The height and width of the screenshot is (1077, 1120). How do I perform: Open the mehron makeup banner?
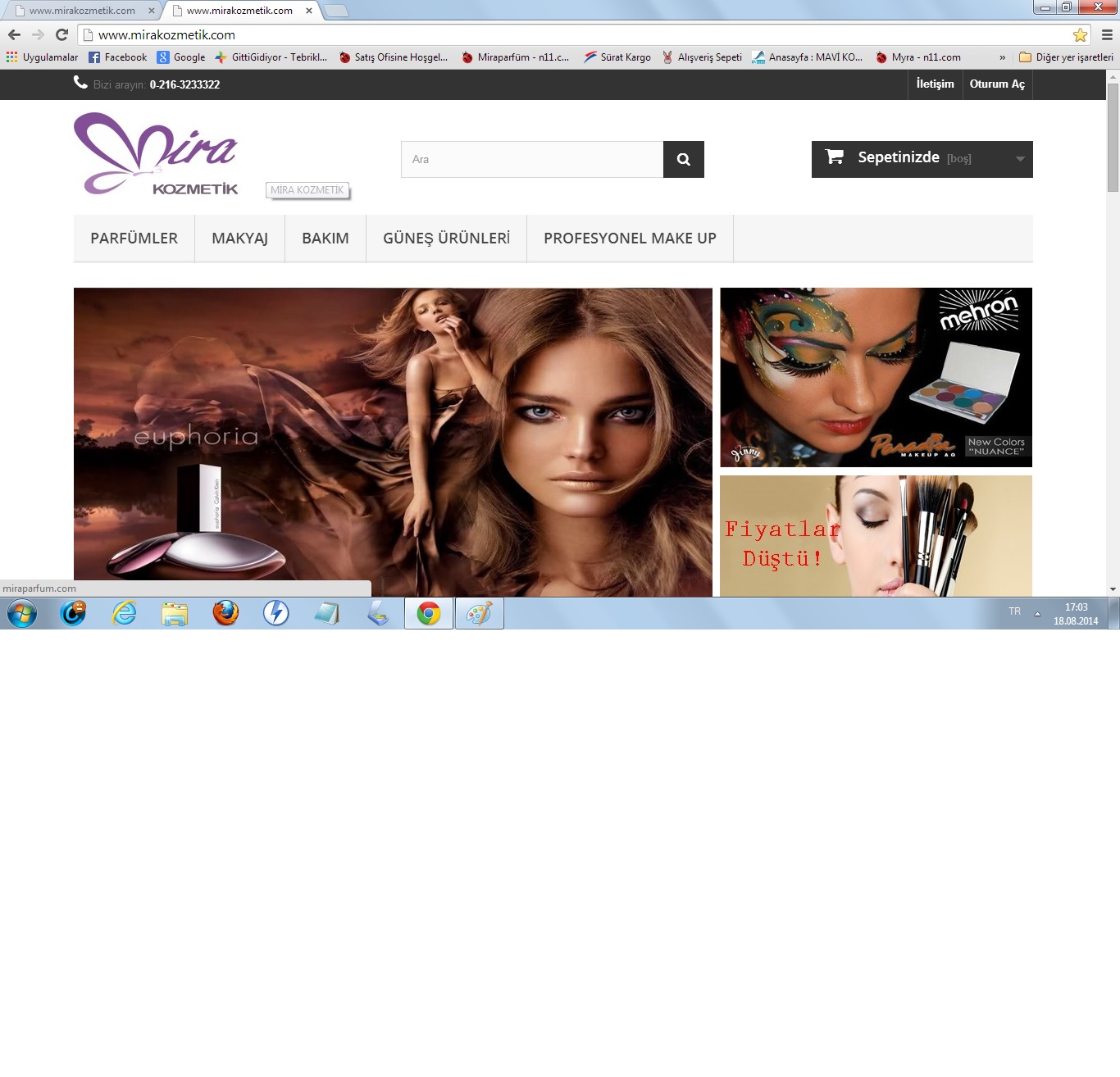click(876, 377)
